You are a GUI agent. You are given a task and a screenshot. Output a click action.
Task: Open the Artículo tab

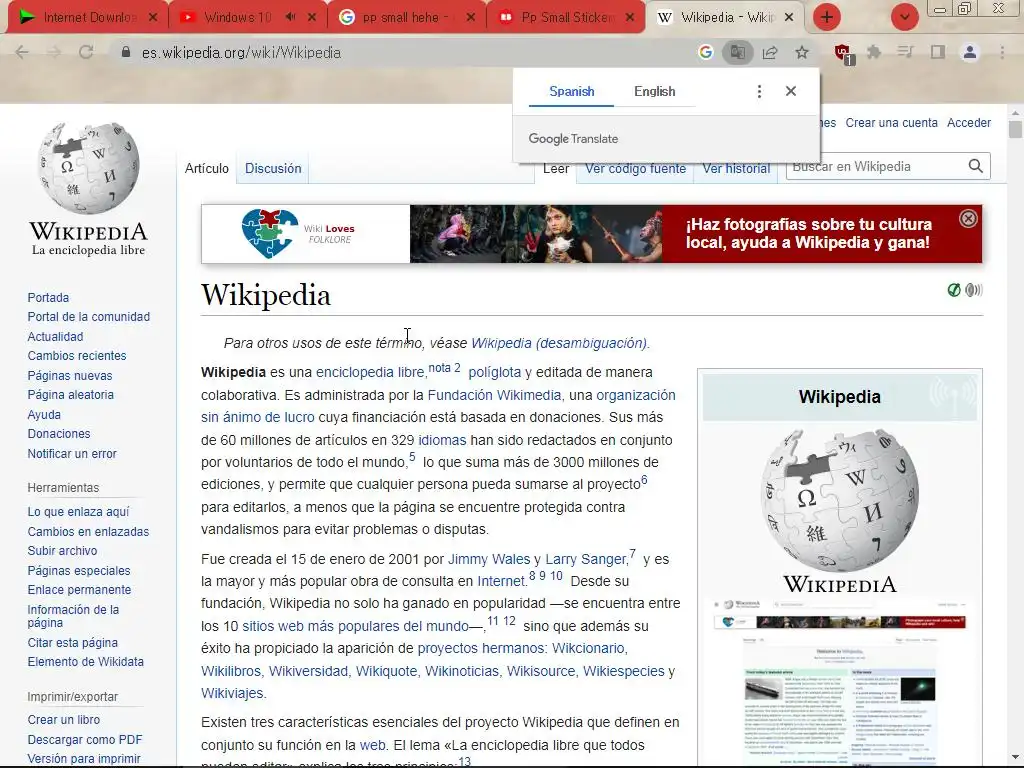point(206,168)
